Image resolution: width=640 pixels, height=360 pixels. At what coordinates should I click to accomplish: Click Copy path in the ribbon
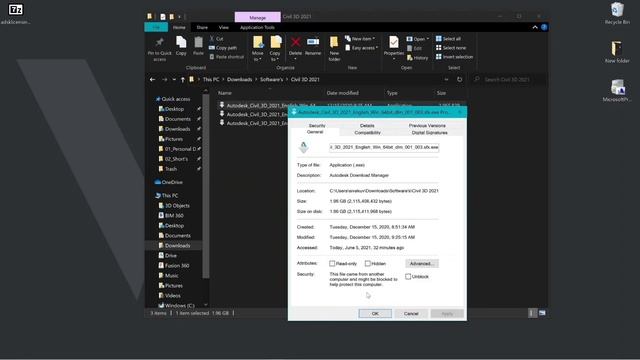tap(223, 48)
